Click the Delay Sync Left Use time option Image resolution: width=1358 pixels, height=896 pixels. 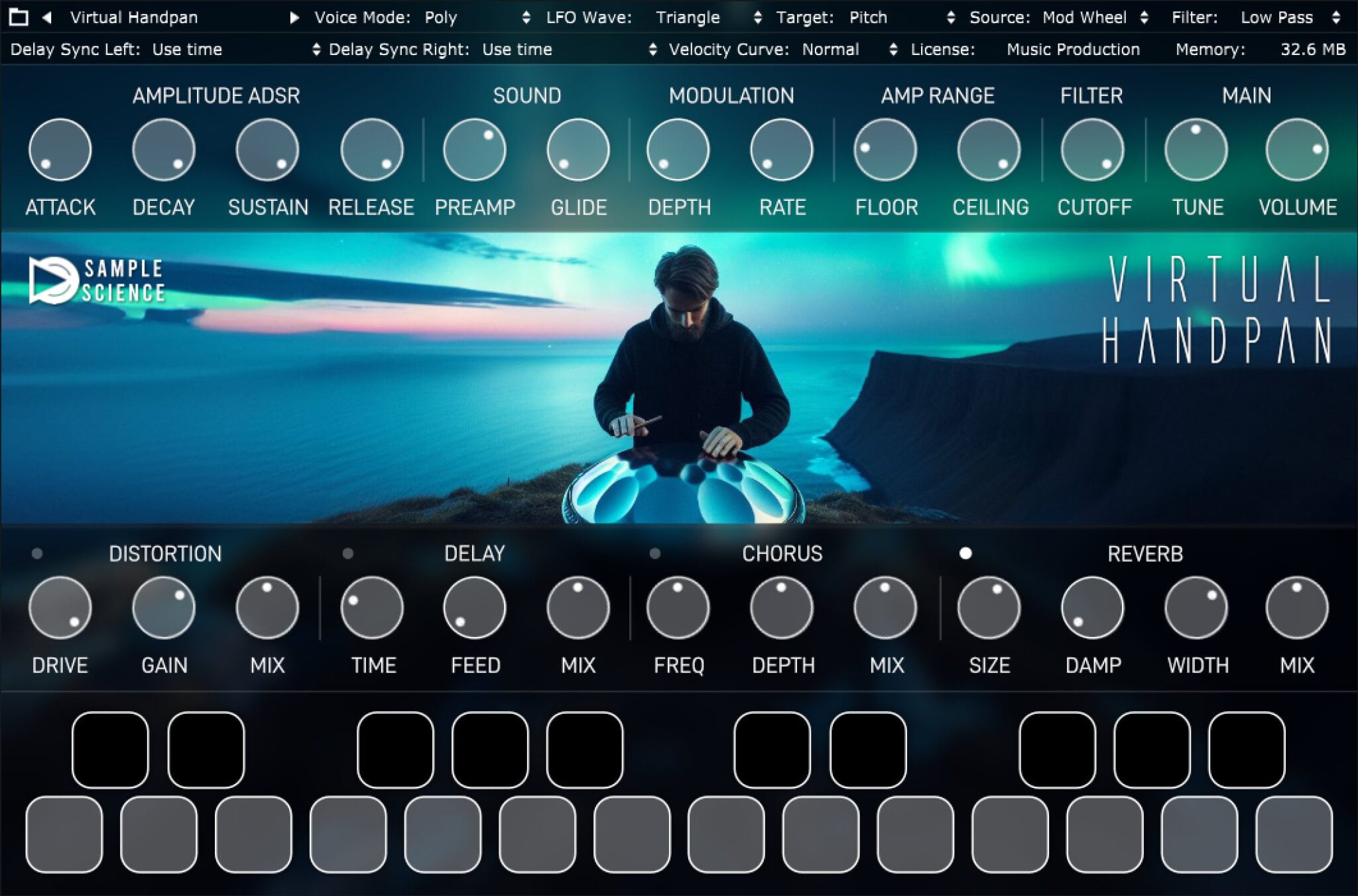point(187,49)
